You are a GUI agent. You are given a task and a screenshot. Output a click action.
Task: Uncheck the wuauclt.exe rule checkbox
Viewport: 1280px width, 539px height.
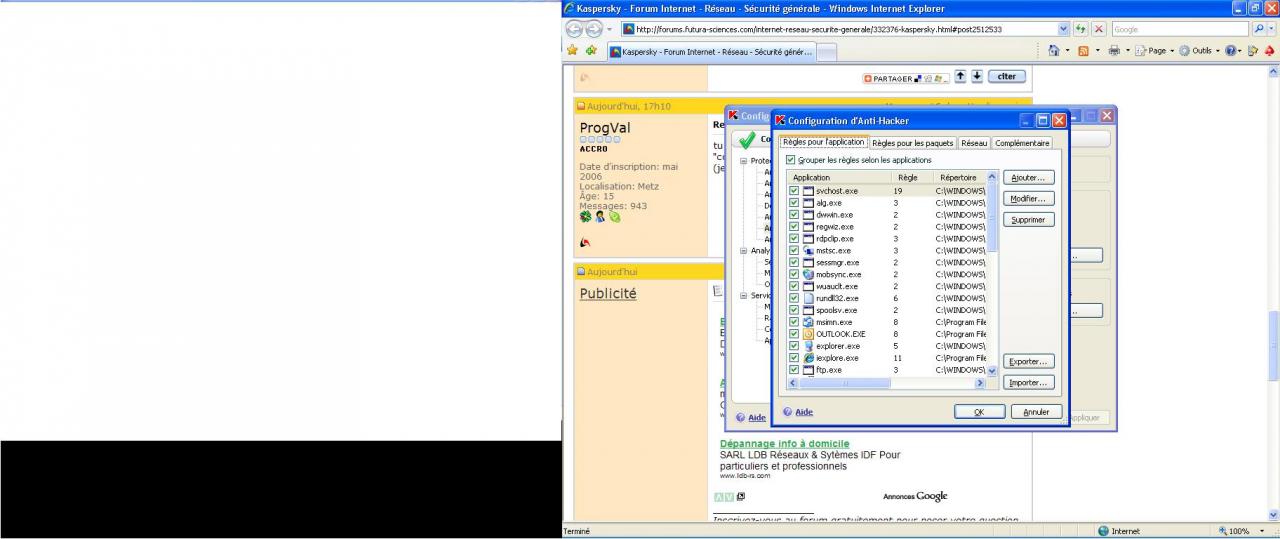coord(794,286)
